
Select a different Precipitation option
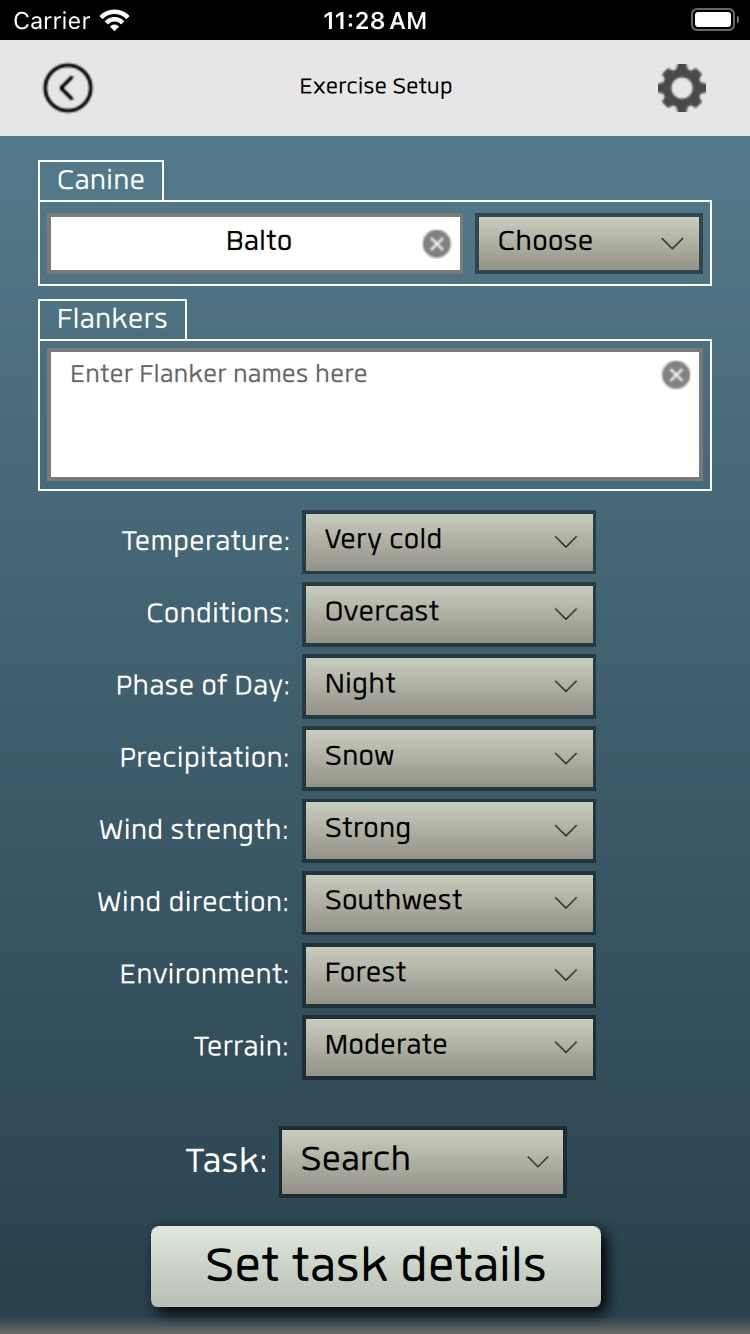pos(449,757)
